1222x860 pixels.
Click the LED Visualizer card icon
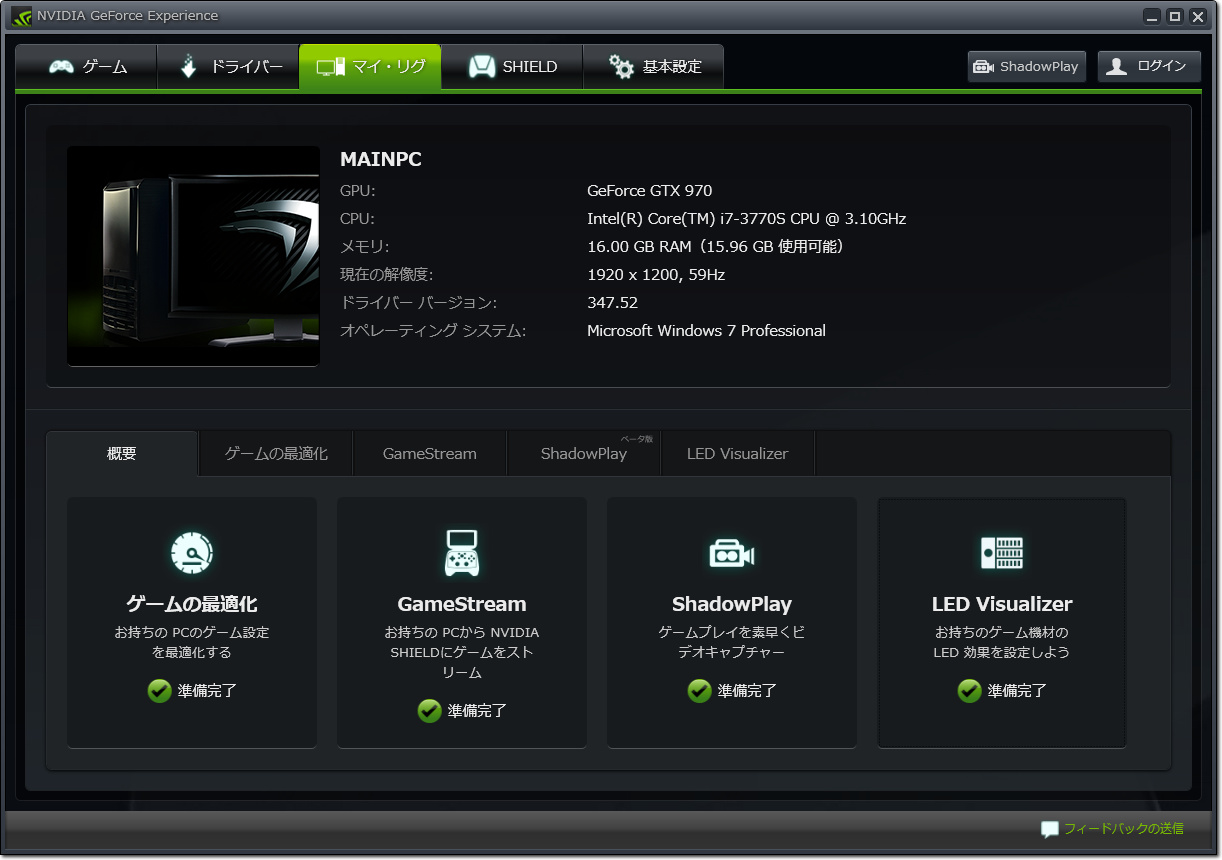pyautogui.click(x=1002, y=553)
